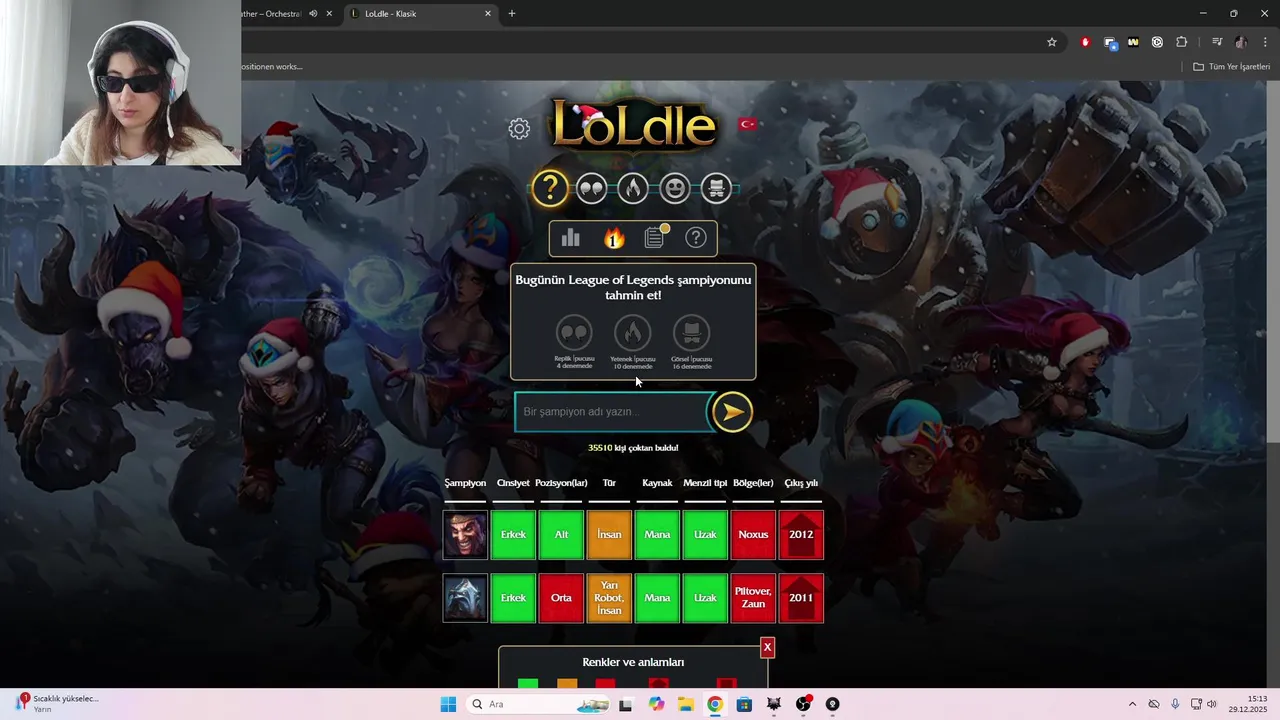
Task: Click the green Alt position cell
Action: [x=561, y=534]
